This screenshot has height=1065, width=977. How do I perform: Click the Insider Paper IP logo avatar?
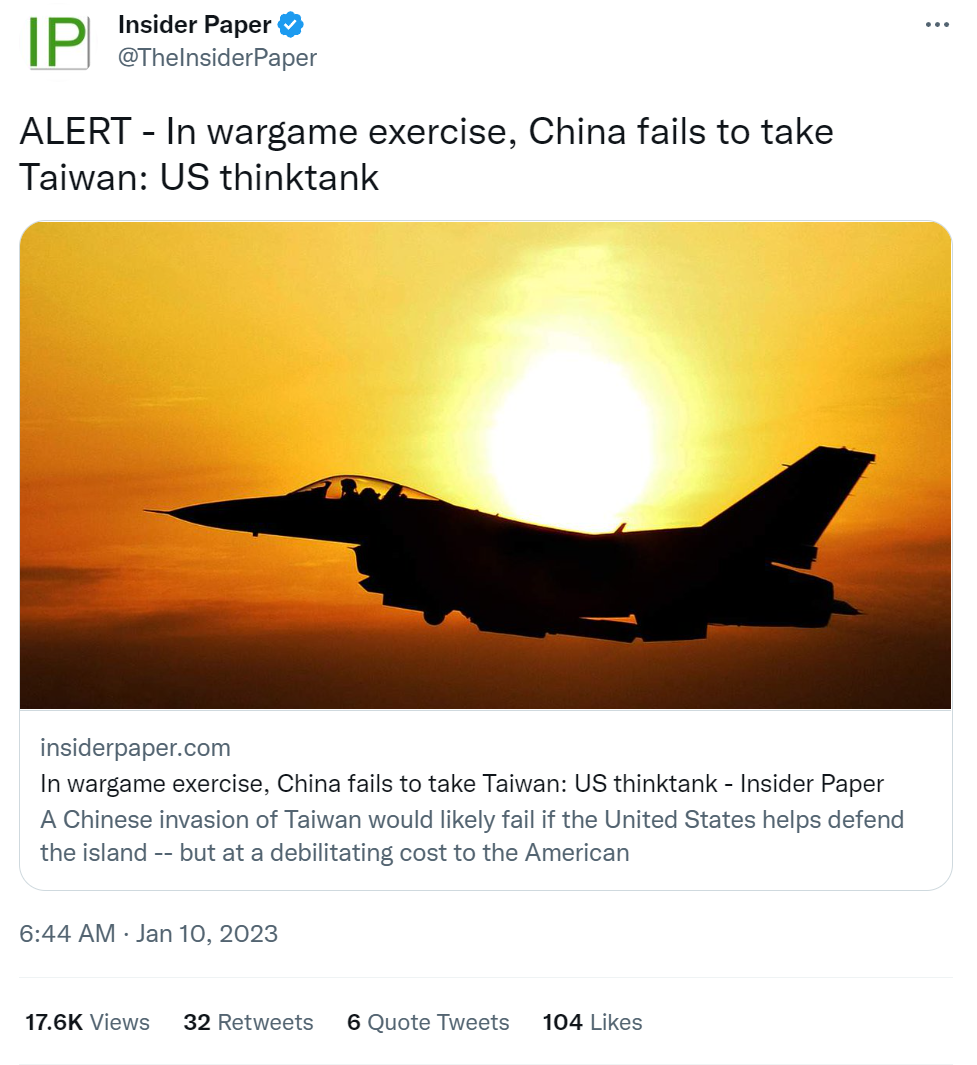(59, 42)
